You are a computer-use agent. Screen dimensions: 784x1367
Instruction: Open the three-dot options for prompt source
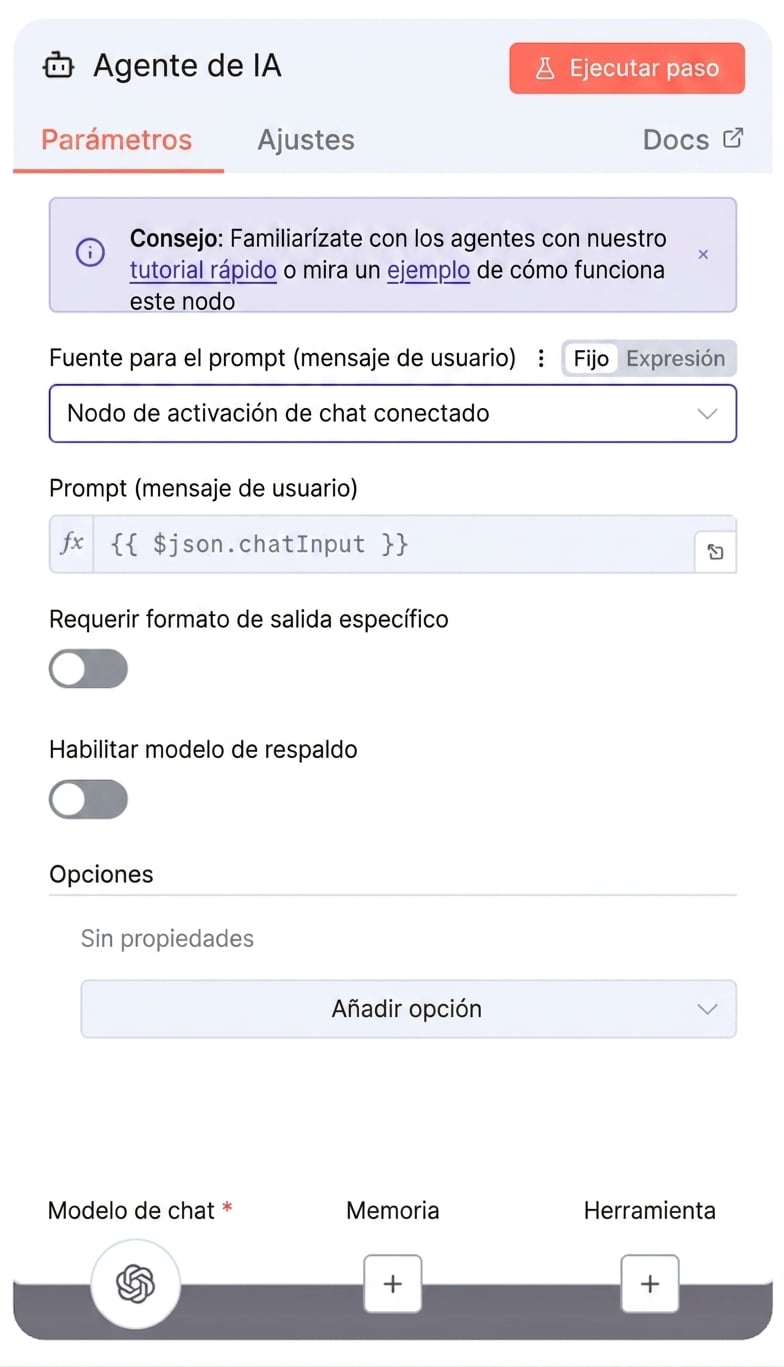(x=541, y=358)
